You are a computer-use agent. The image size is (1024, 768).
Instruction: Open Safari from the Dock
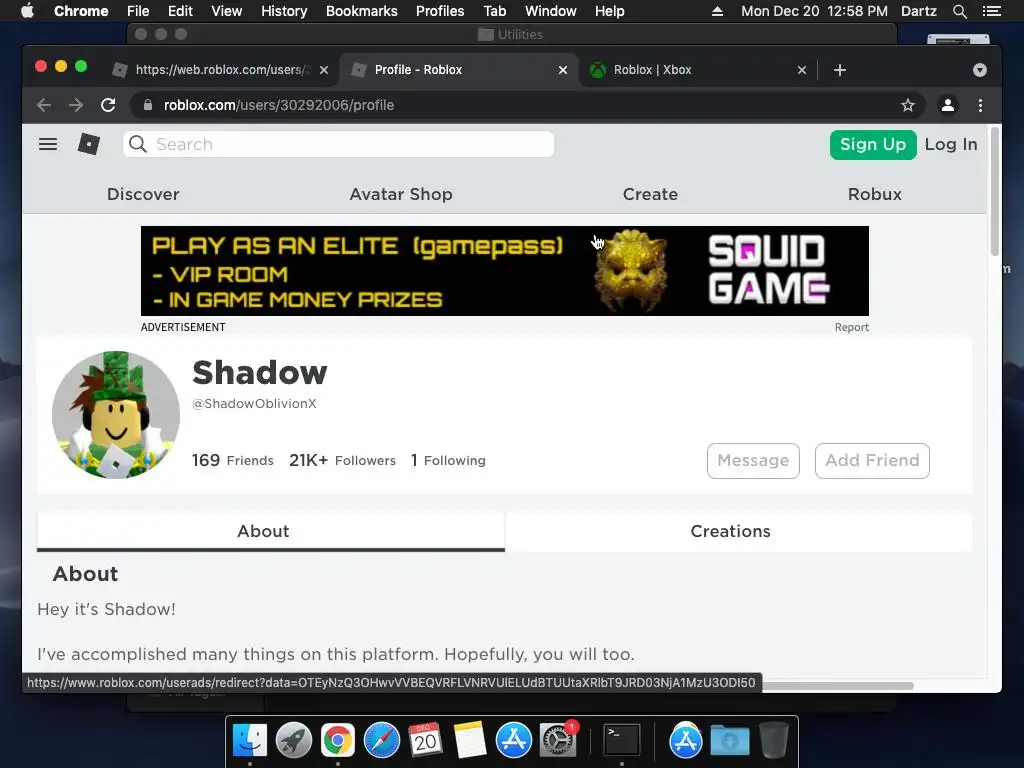point(381,740)
